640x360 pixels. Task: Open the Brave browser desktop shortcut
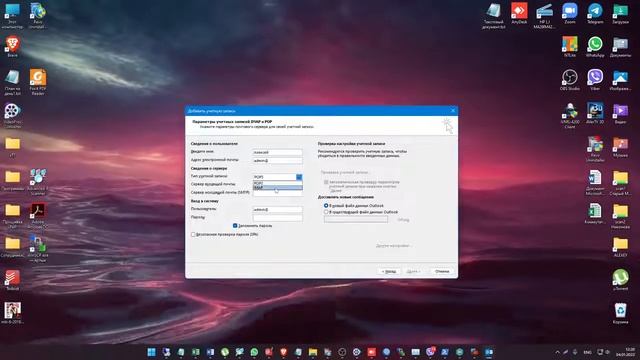click(x=13, y=47)
